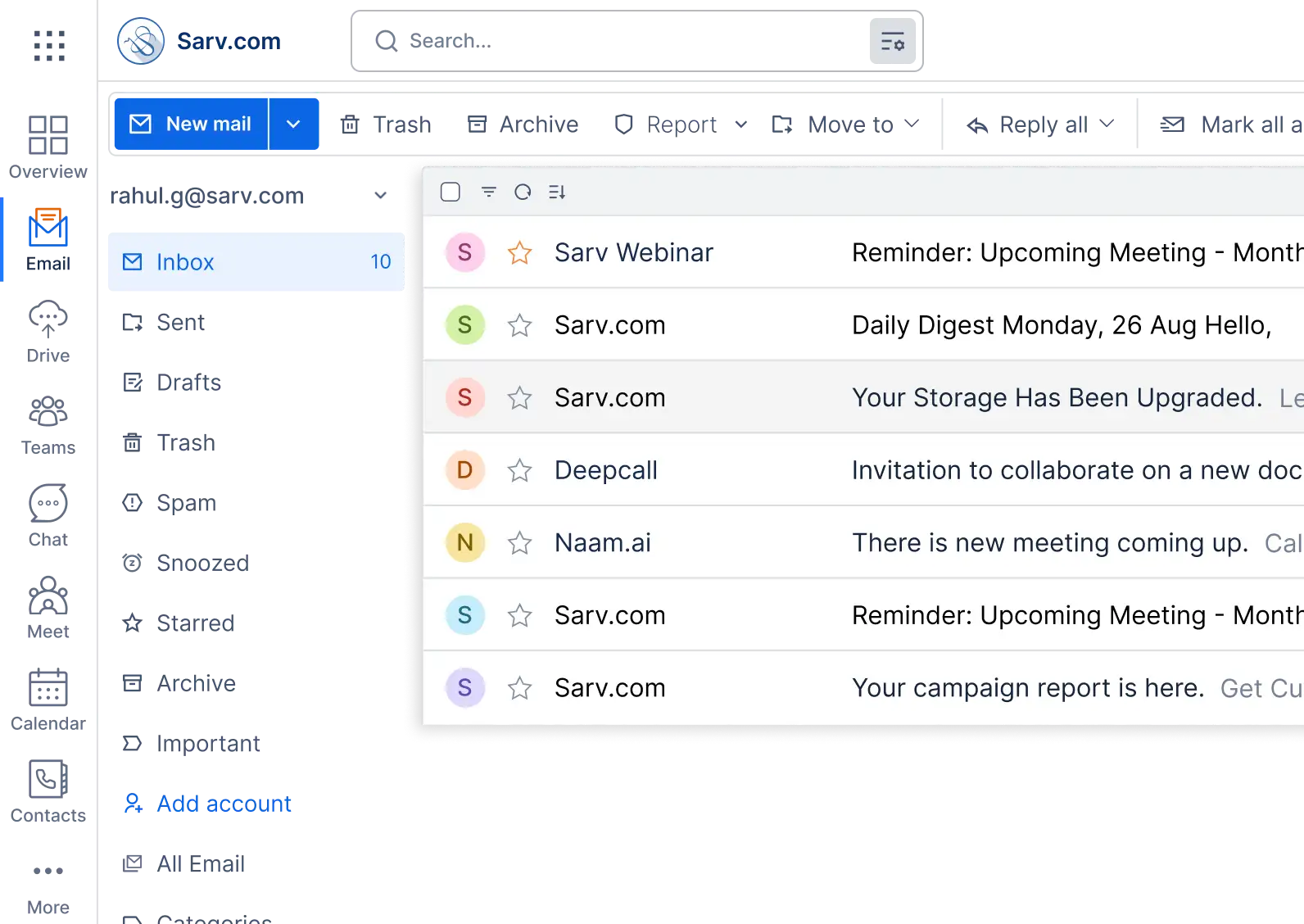Open the Chat module in sidebar
Image resolution: width=1304 pixels, height=924 pixels.
tap(48, 516)
